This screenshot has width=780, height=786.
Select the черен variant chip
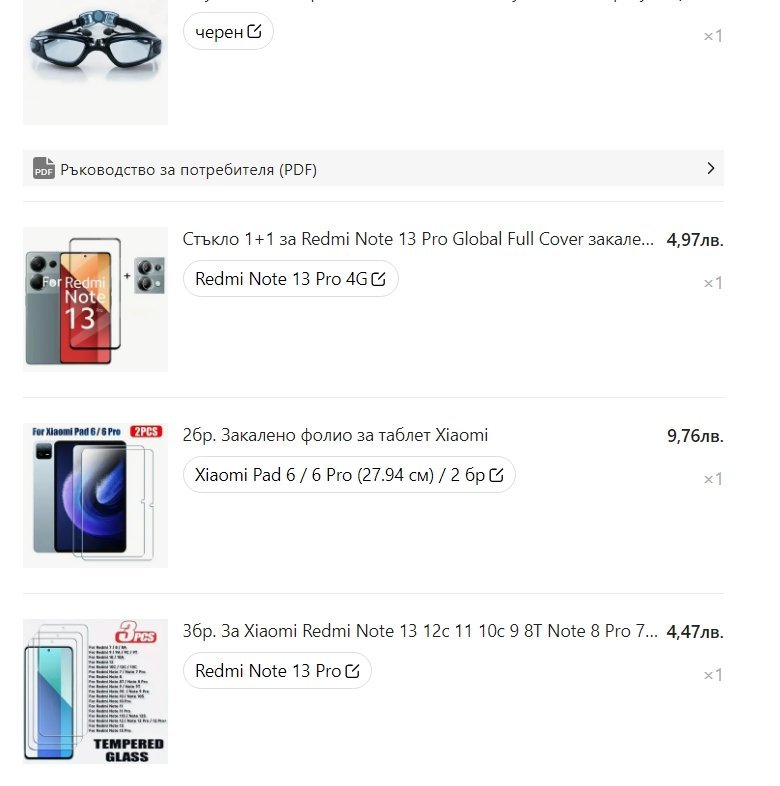[x=228, y=31]
